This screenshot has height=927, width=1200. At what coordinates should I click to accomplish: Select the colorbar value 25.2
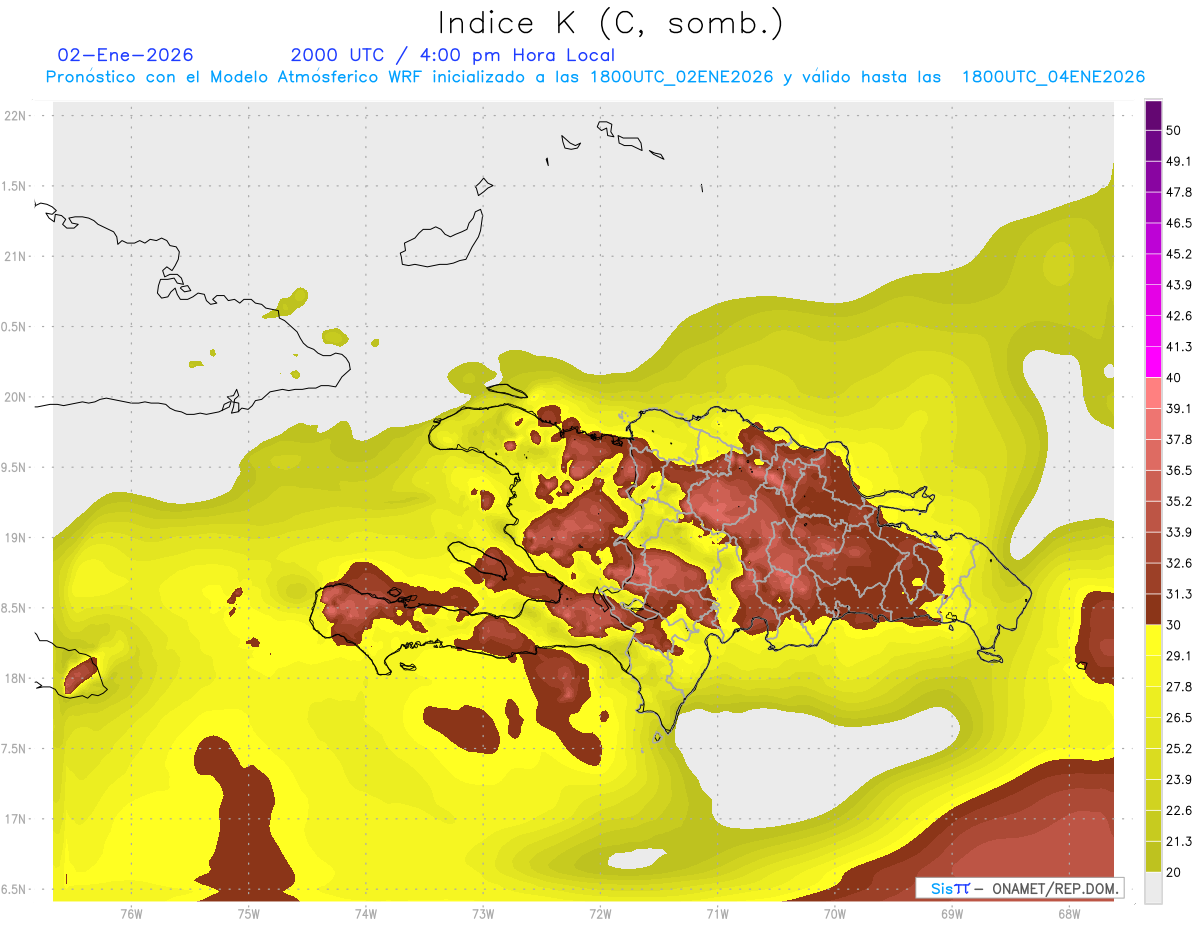[x=1179, y=749]
